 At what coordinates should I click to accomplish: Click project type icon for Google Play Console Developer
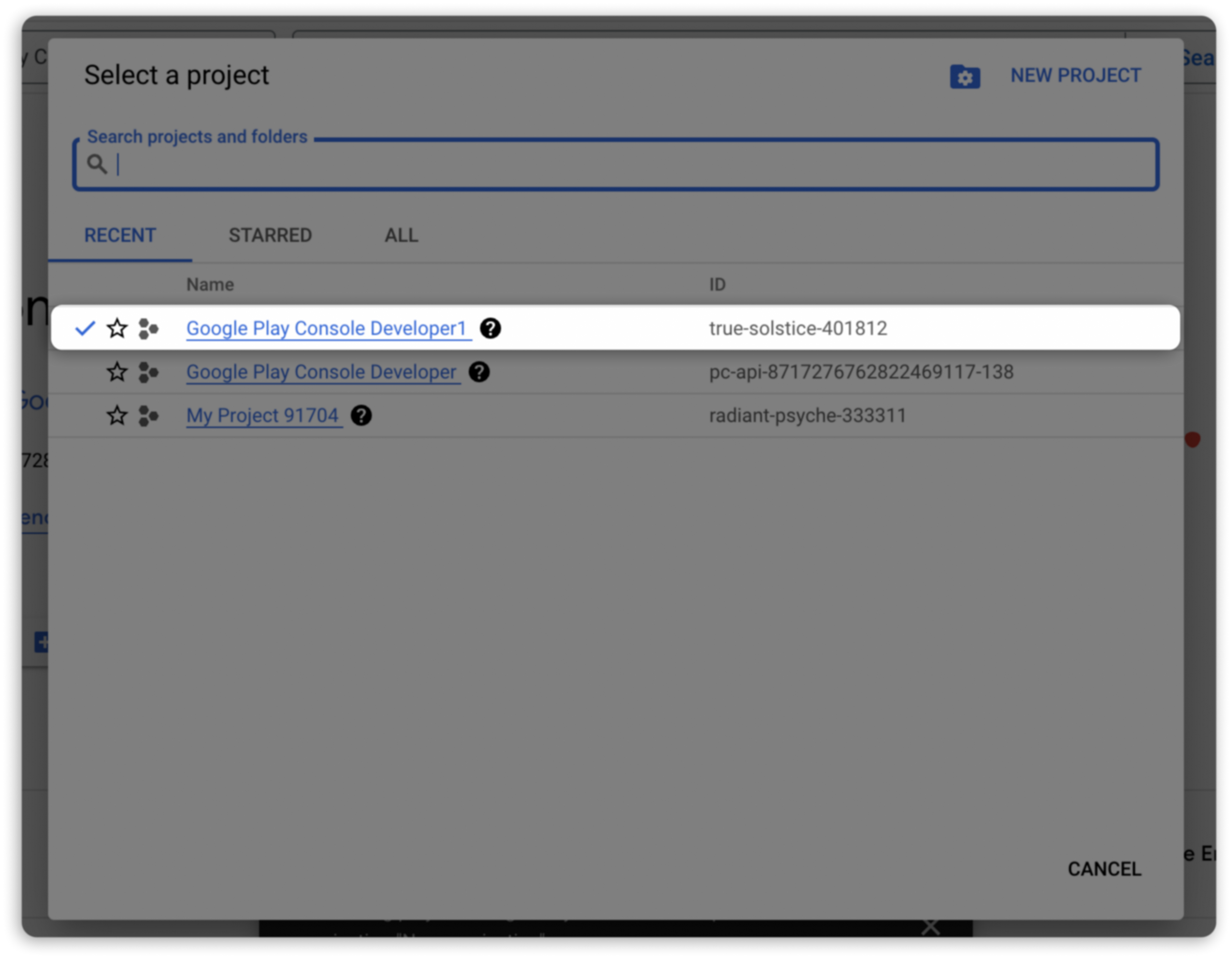coord(148,372)
